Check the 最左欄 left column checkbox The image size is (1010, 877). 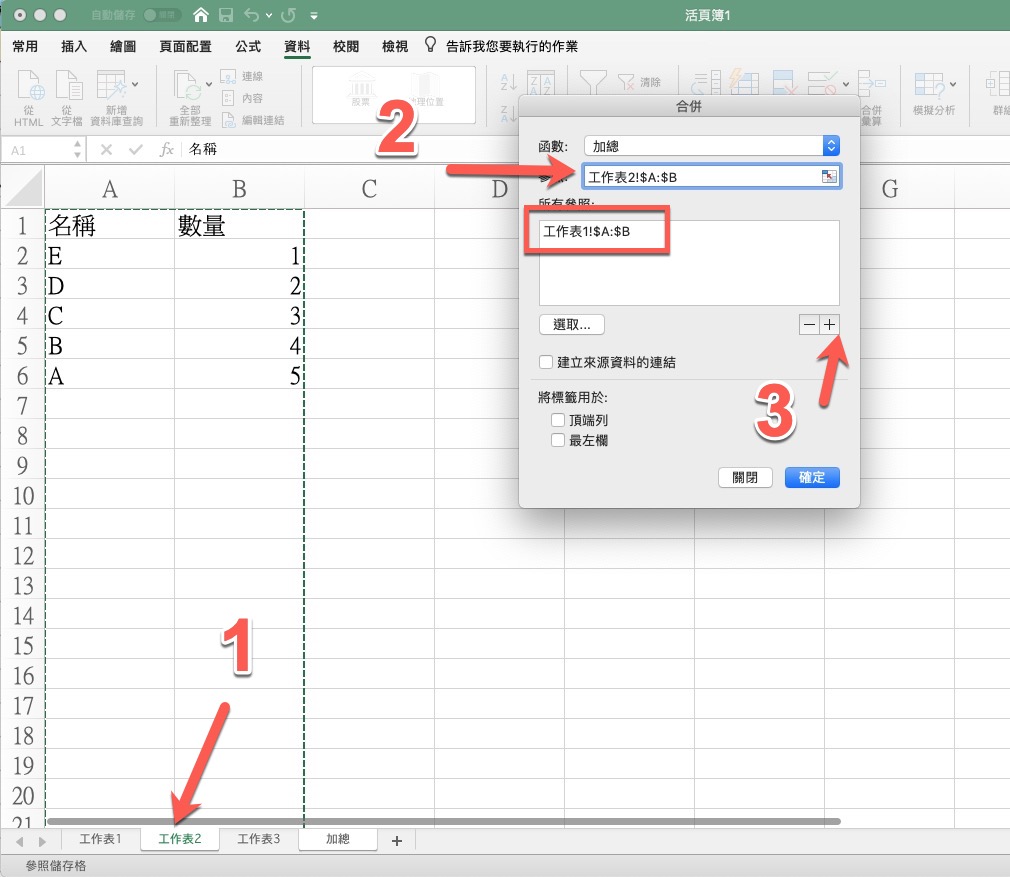tap(558, 440)
